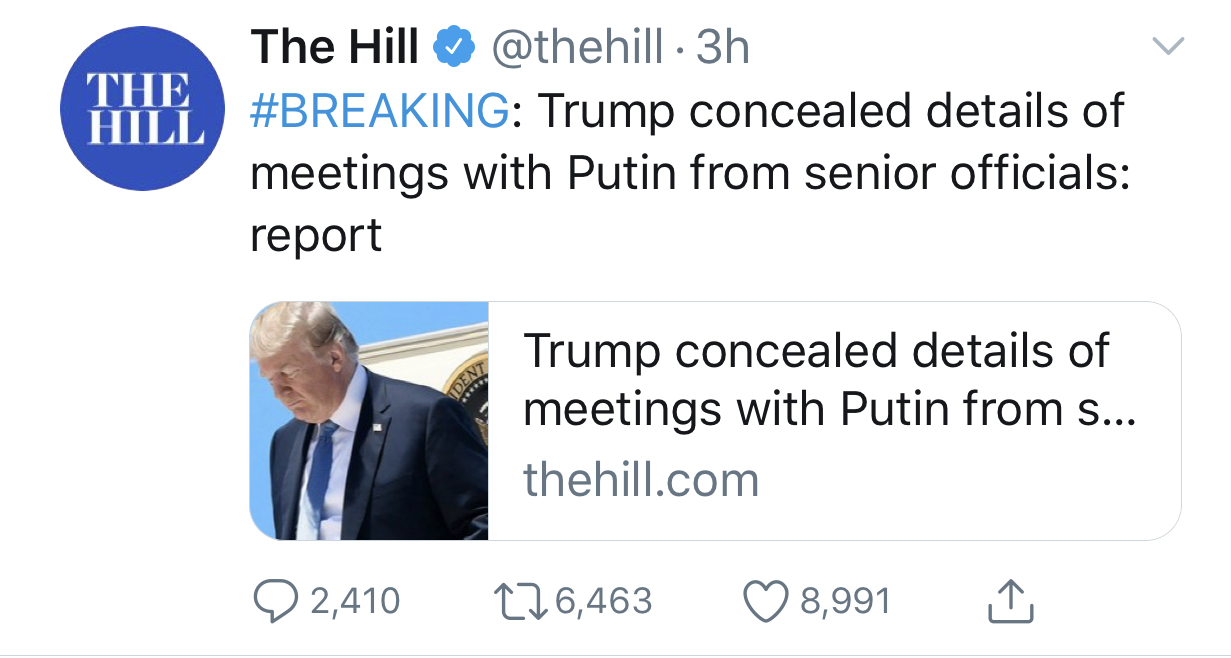
Task: Click the blue verified badge next to The Hill
Action: click(x=452, y=46)
